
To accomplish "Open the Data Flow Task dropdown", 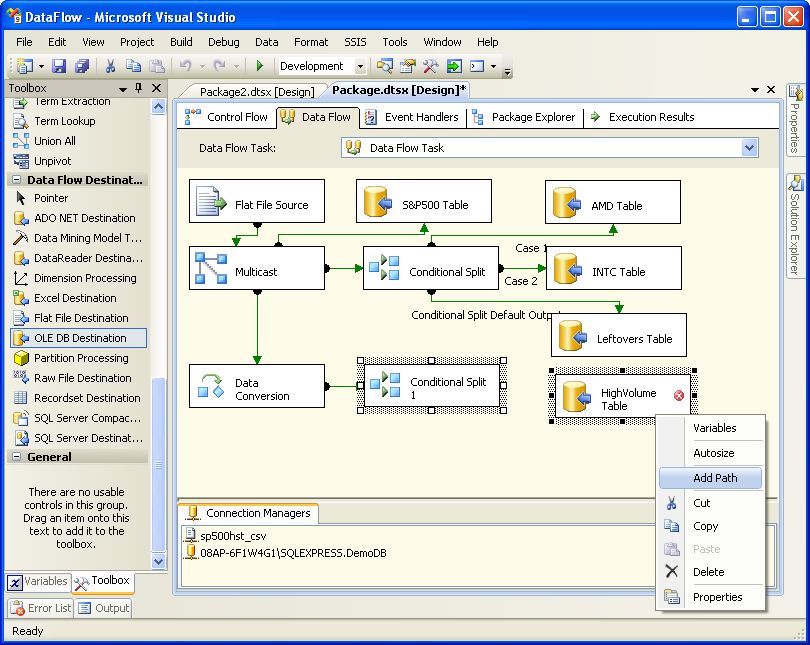I will point(750,148).
